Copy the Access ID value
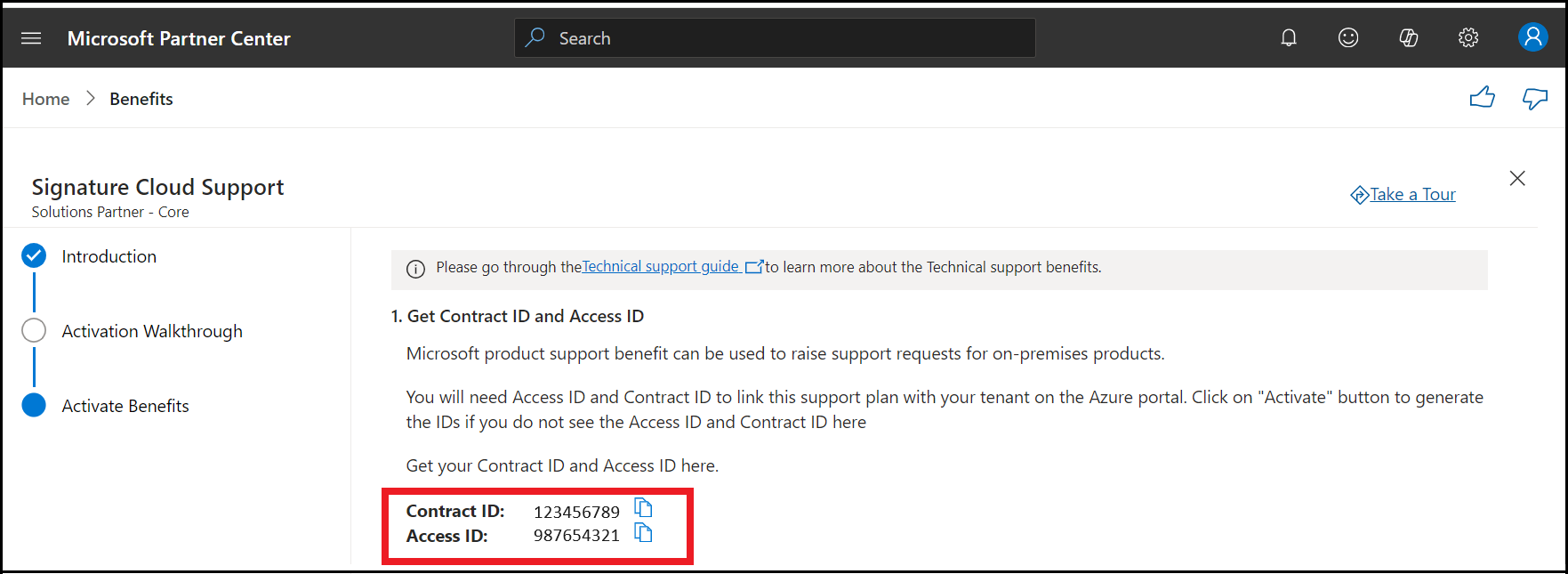 click(x=643, y=533)
